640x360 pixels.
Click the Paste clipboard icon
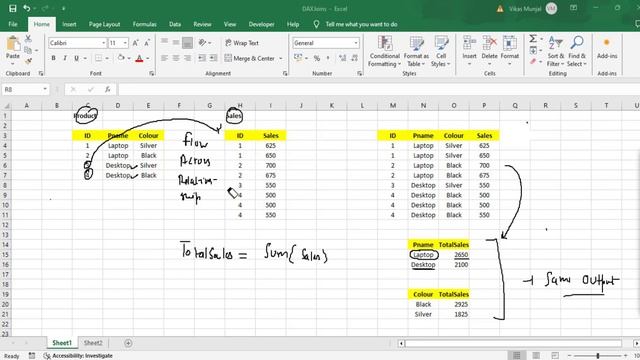[13, 44]
